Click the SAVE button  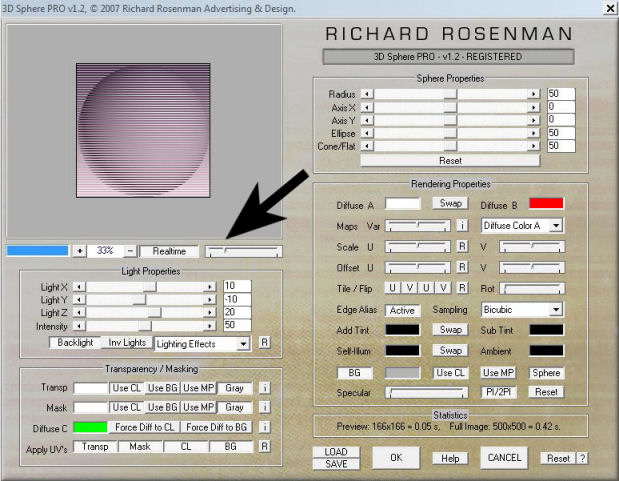(x=336, y=464)
